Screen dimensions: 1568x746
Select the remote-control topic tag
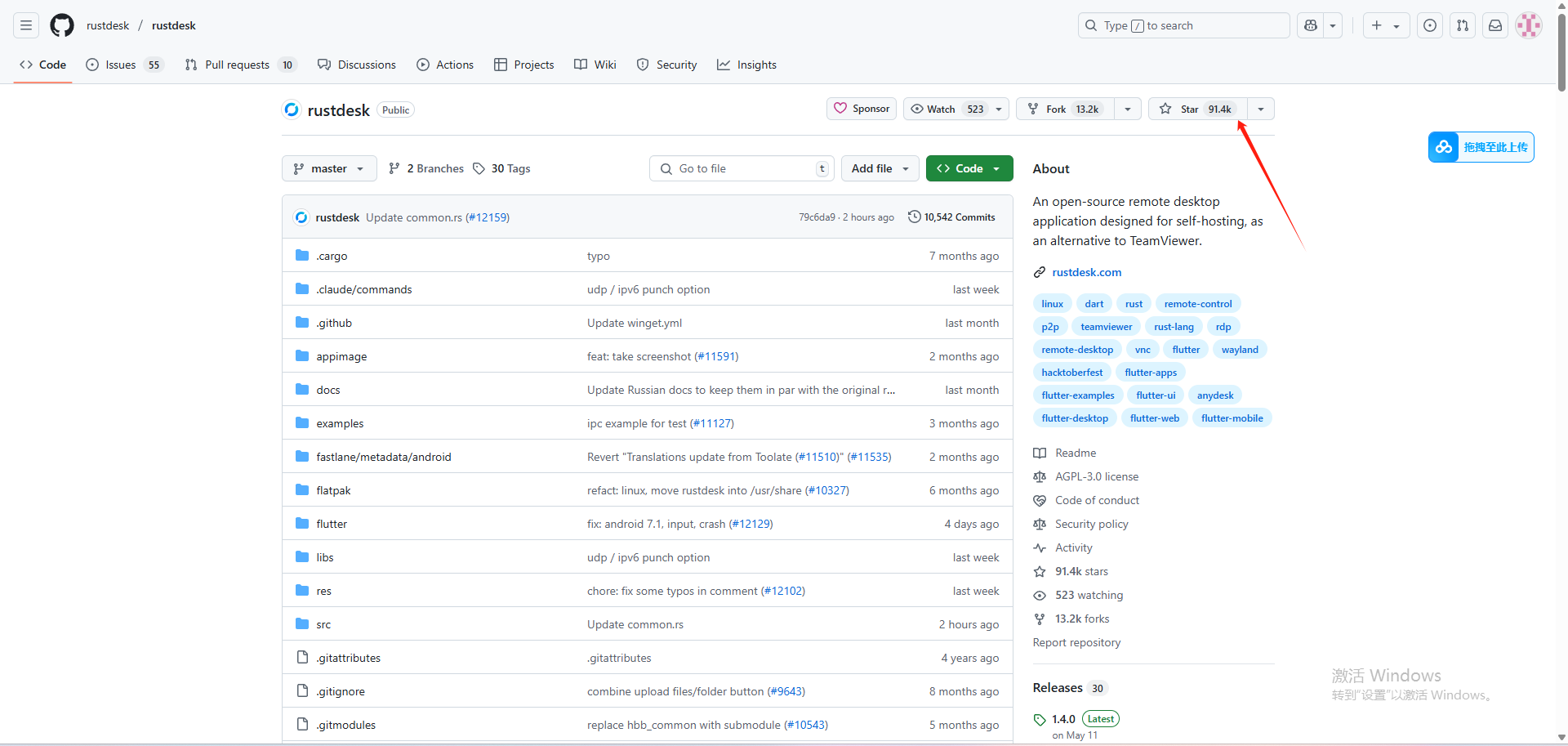[1198, 304]
